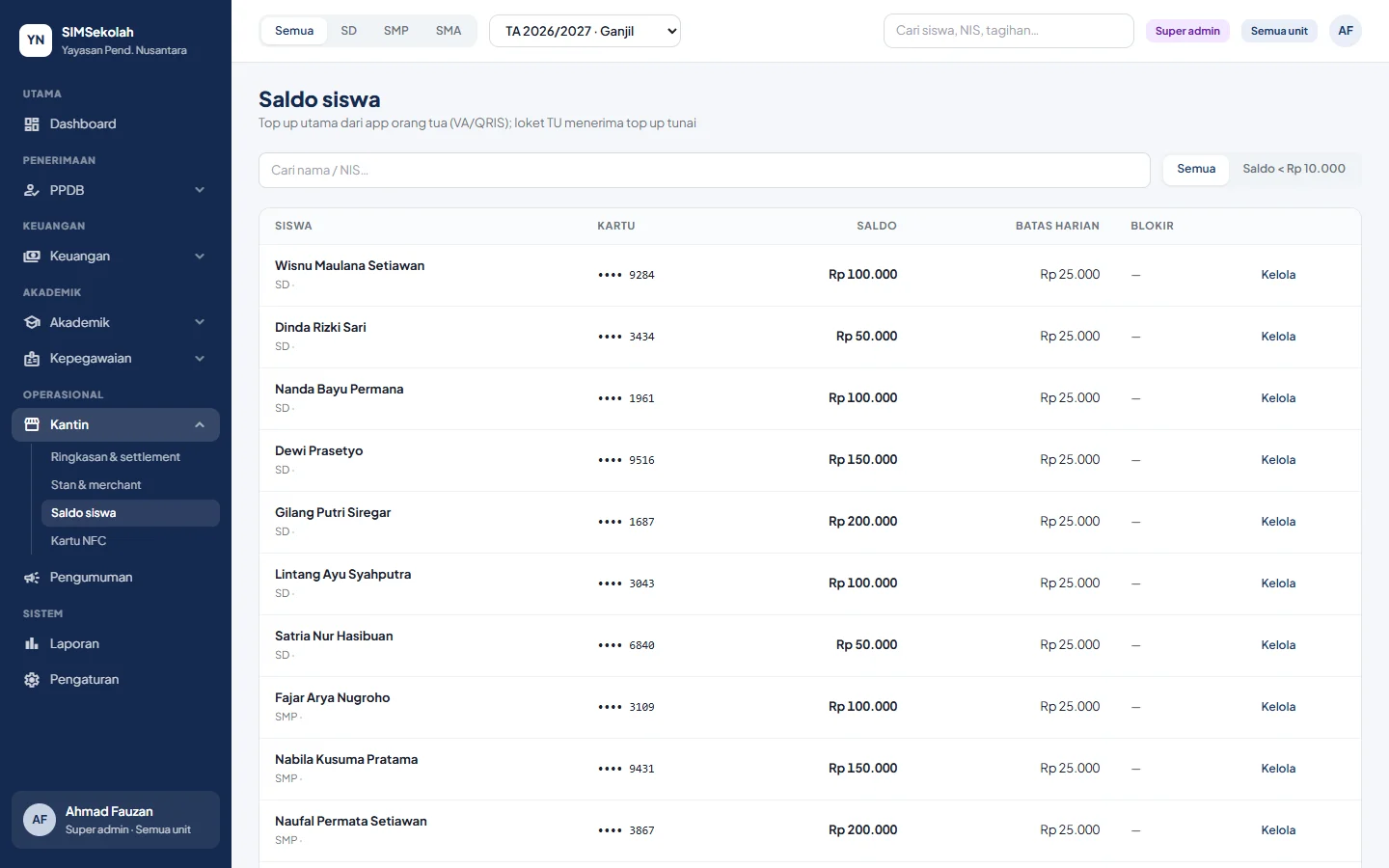The image size is (1389, 868).
Task: Expand the PPDB menu chevron
Action: coord(200,191)
